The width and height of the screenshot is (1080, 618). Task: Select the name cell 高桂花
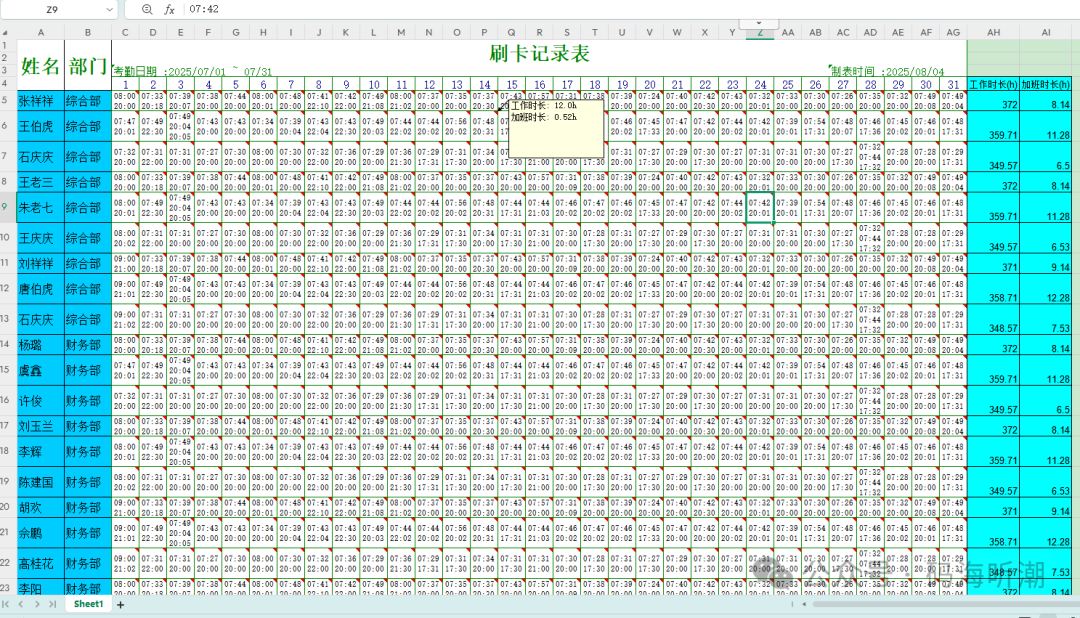click(x=41, y=563)
